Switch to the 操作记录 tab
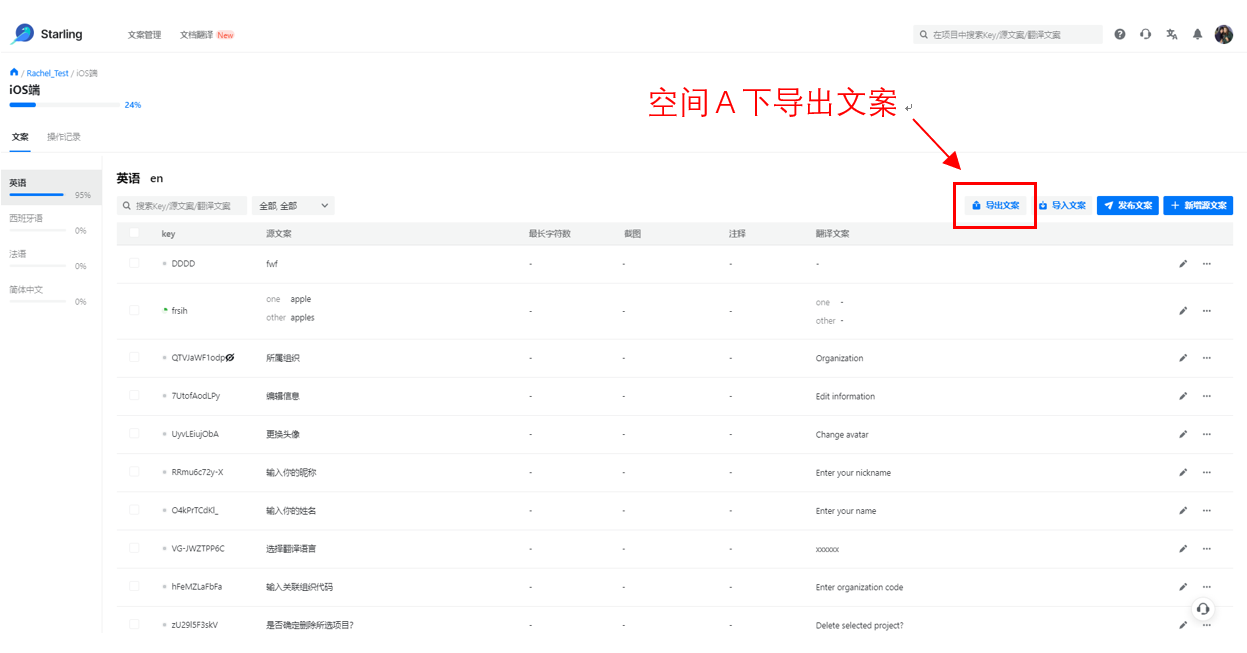 click(x=64, y=137)
